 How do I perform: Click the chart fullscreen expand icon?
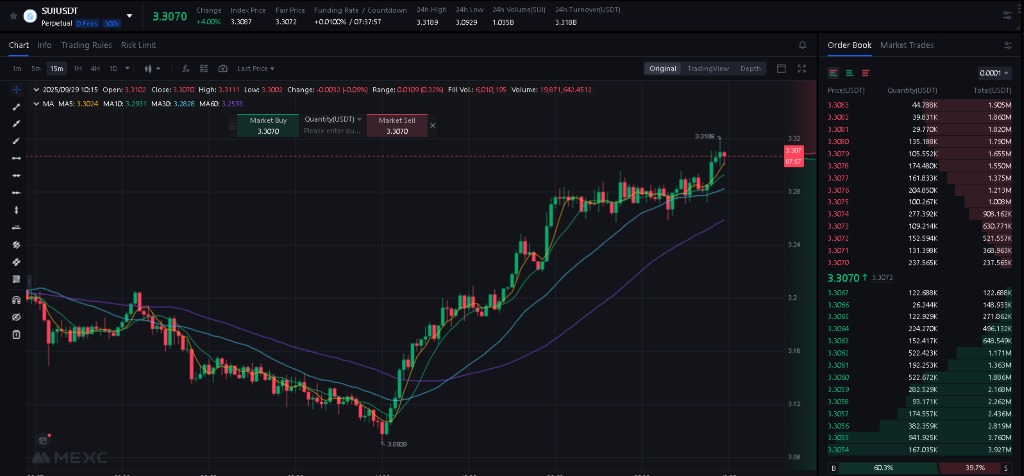click(x=801, y=69)
